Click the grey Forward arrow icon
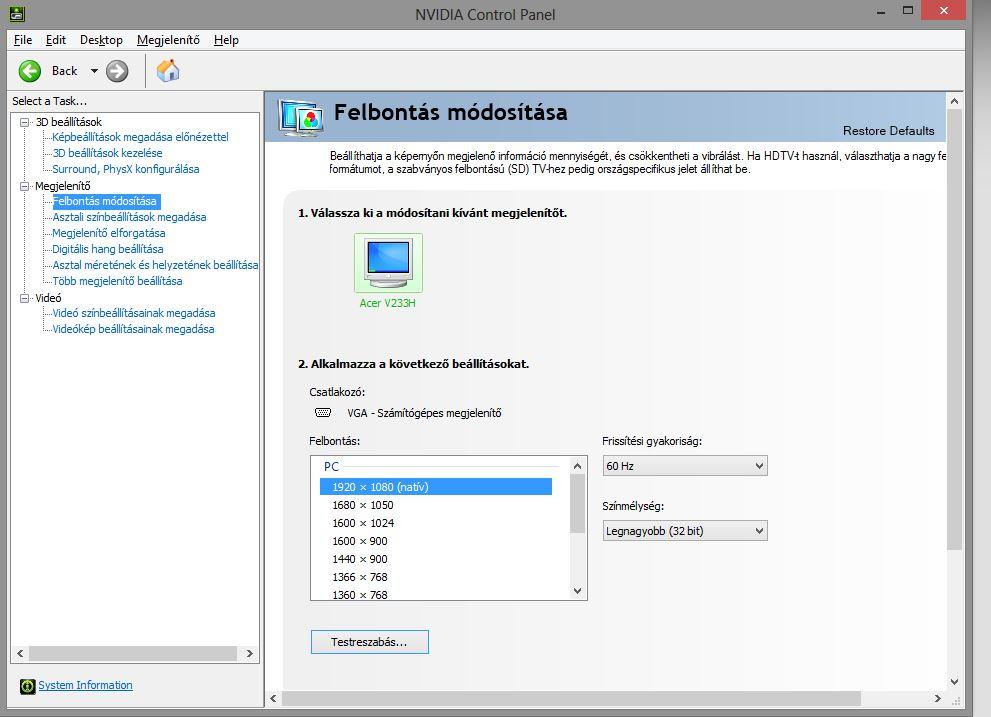The height and width of the screenshot is (717, 991). point(117,71)
